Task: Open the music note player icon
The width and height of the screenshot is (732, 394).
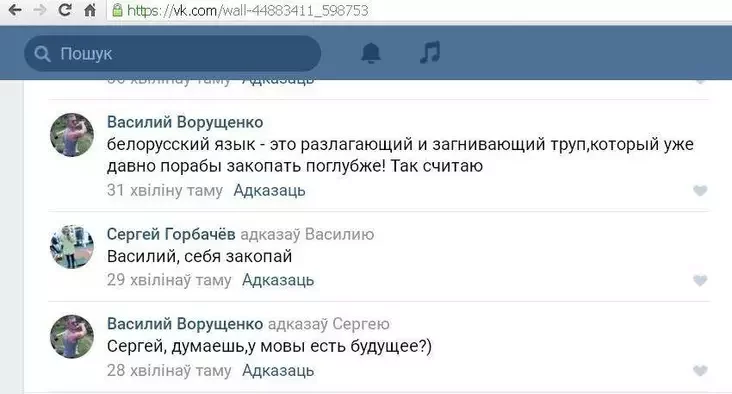Action: pos(430,52)
